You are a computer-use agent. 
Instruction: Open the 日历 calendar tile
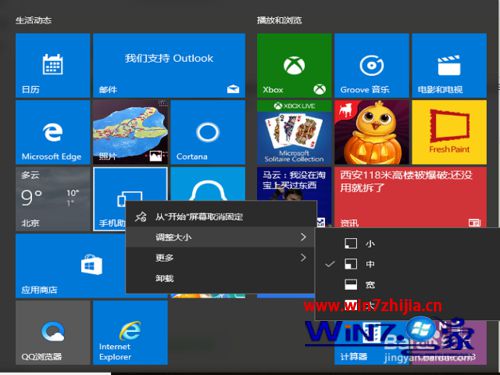53,65
